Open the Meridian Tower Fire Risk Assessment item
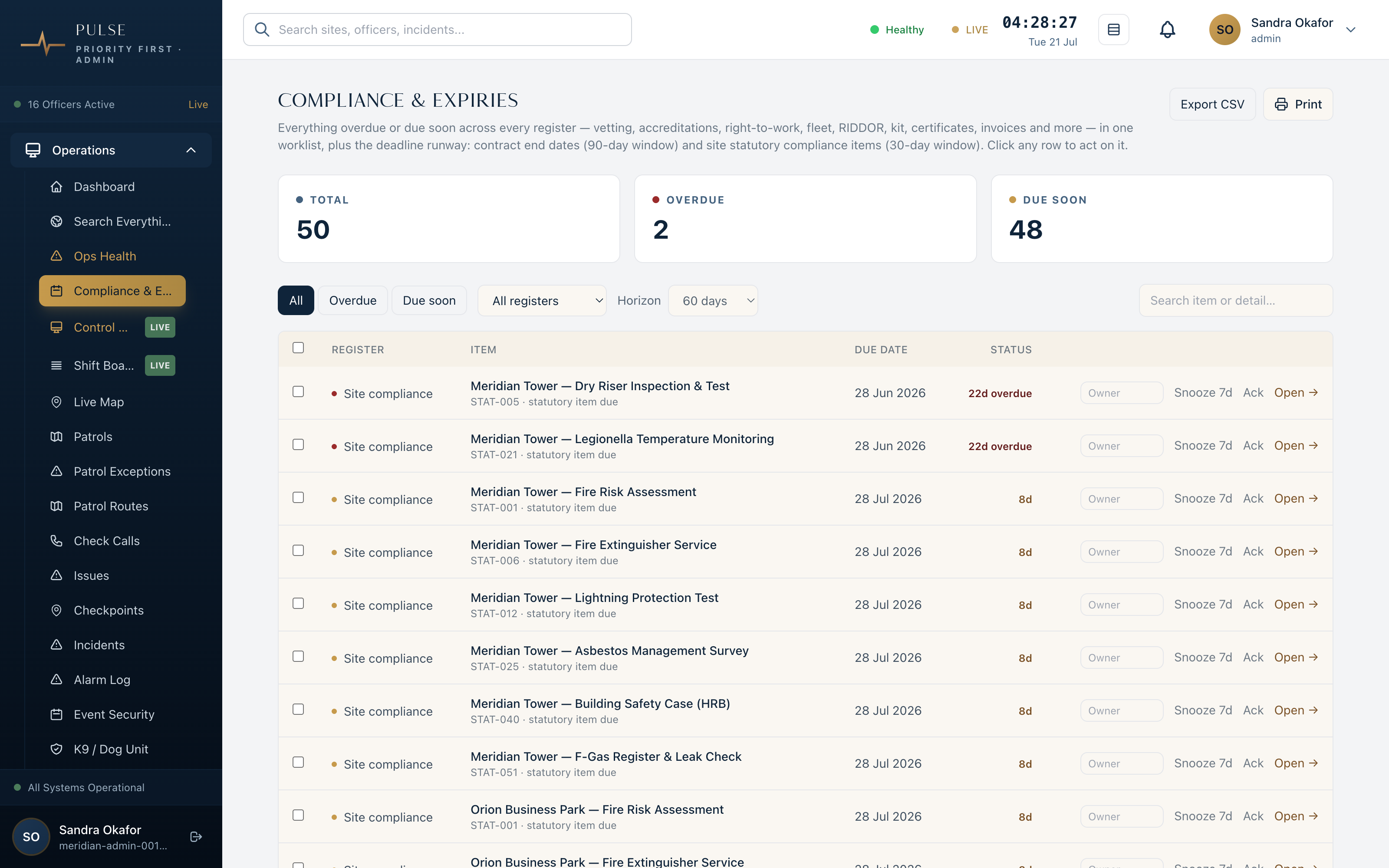Viewport: 1389px width, 868px height. pos(1295,498)
